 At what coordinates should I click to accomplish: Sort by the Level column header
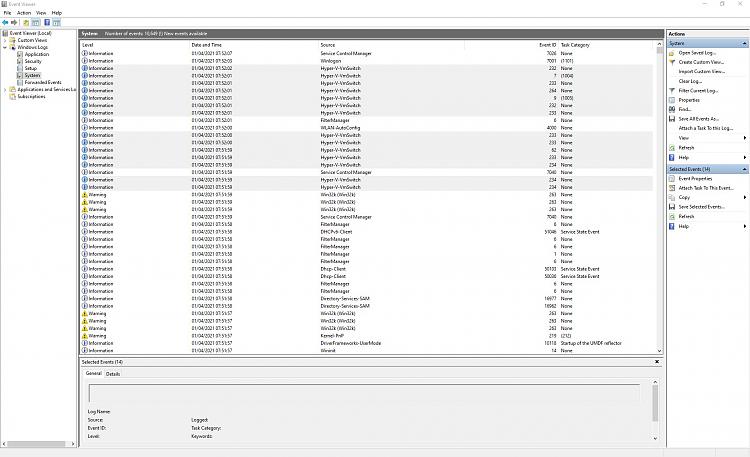pyautogui.click(x=135, y=45)
